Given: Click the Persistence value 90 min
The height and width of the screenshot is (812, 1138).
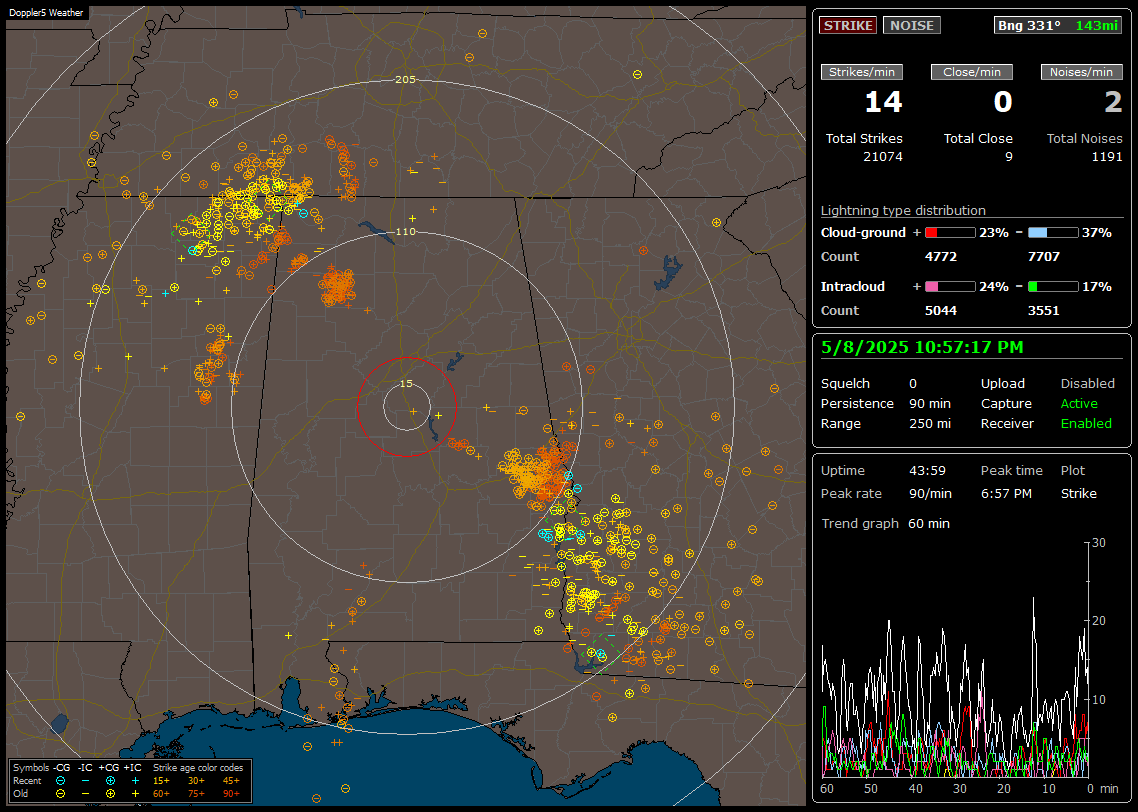Looking at the screenshot, I should (x=930, y=403).
